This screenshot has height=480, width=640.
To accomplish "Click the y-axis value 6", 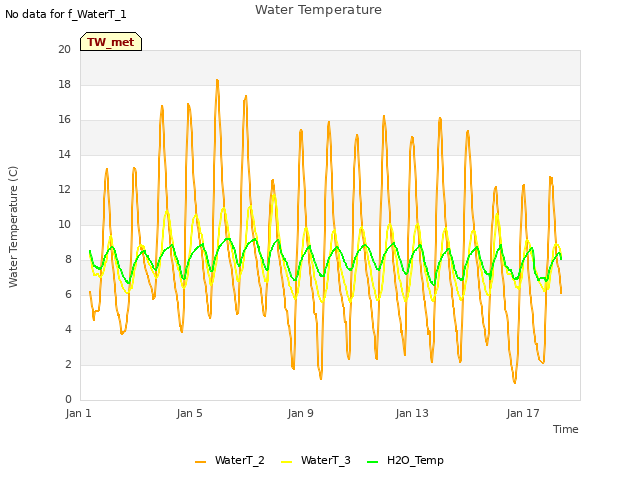I will point(68,294).
